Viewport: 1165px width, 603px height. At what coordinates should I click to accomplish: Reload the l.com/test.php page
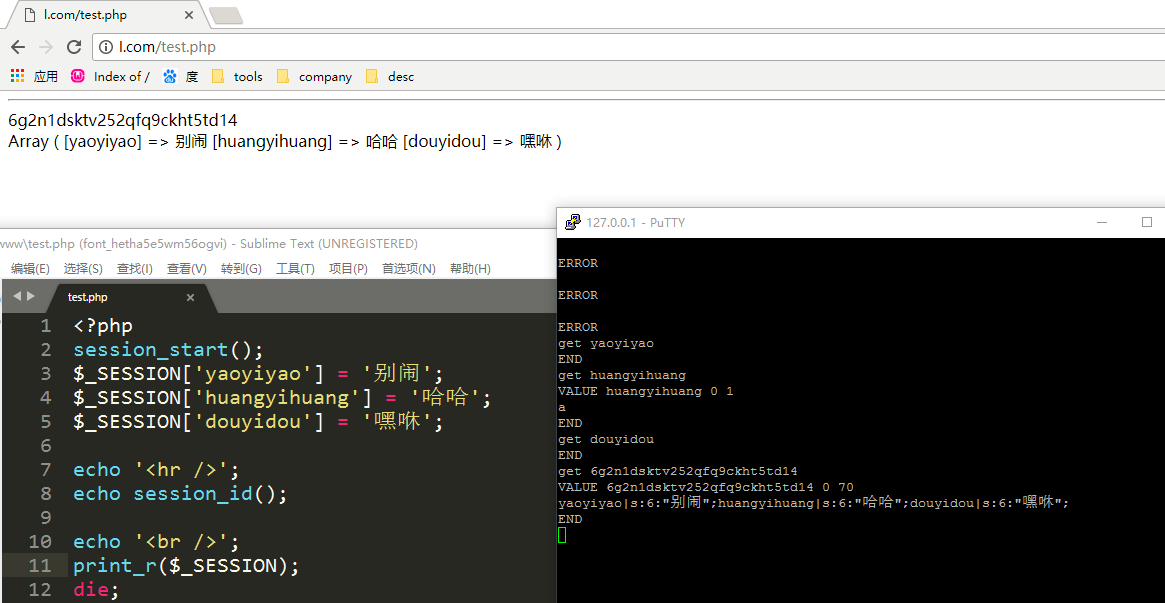[74, 47]
